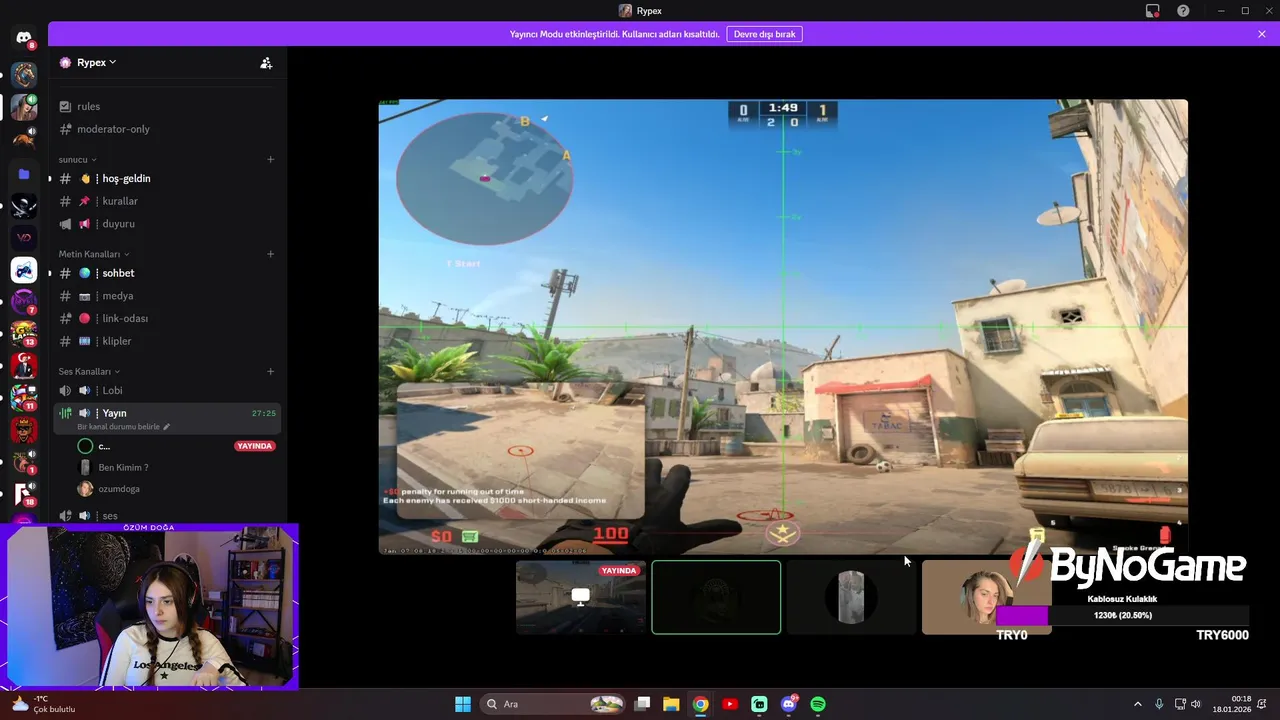The height and width of the screenshot is (720, 1280).
Task: Open the volume tray control
Action: point(1196,704)
